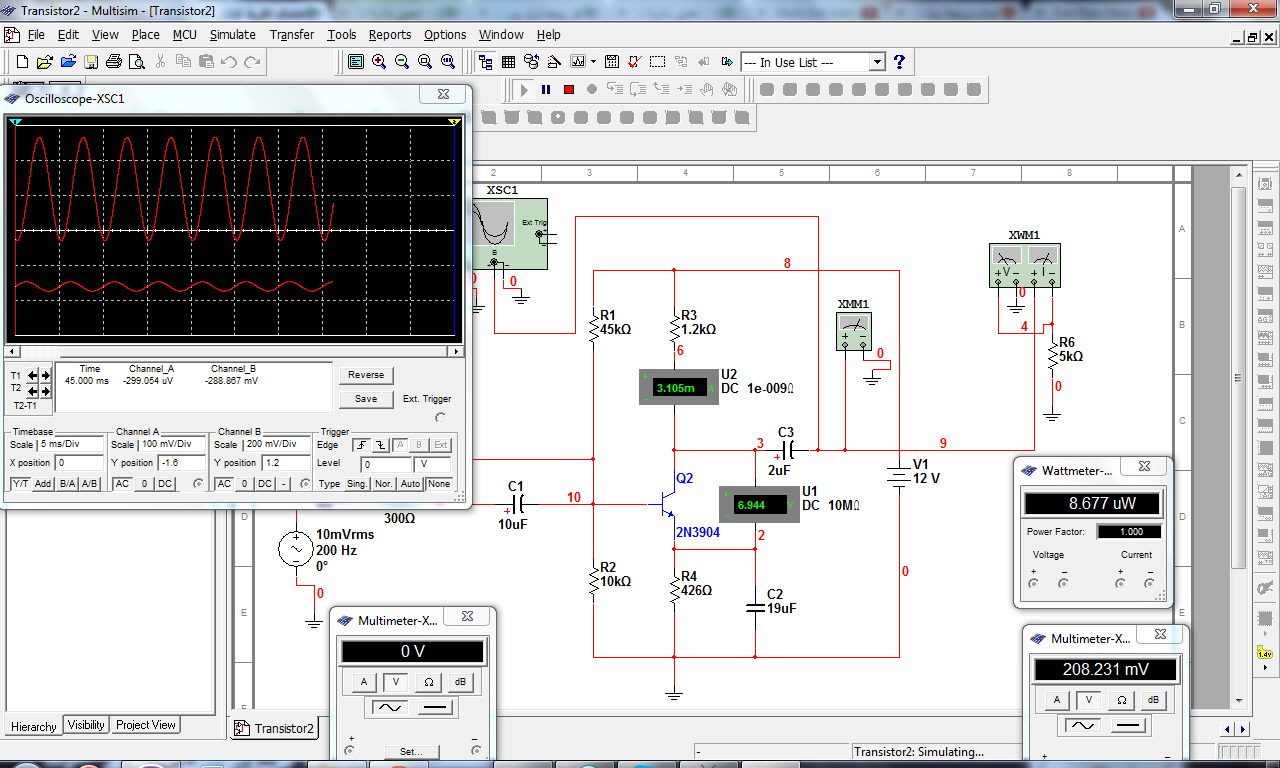Open the Spreadsheet View grid icon

[x=508, y=62]
